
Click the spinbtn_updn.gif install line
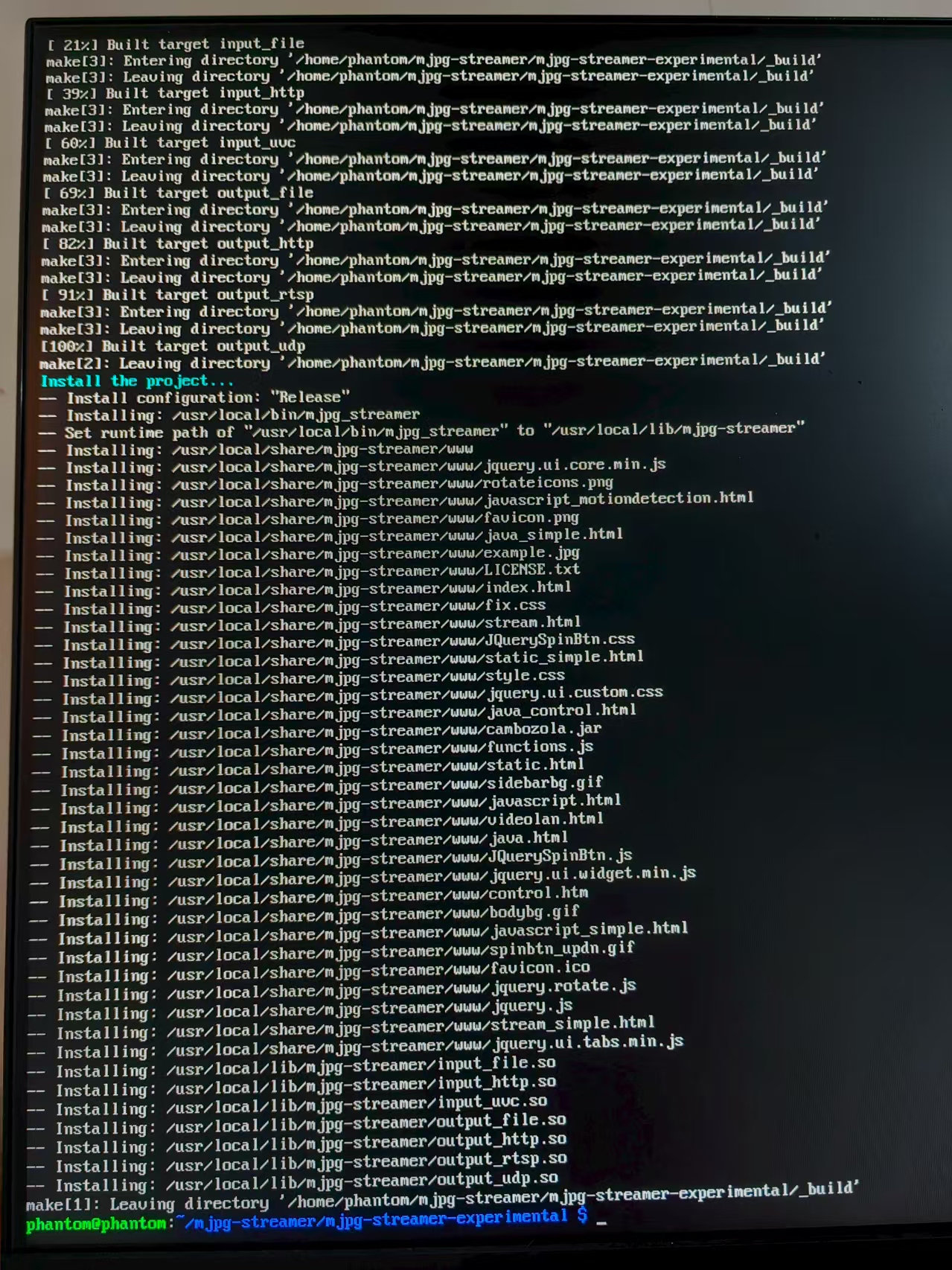click(332, 953)
